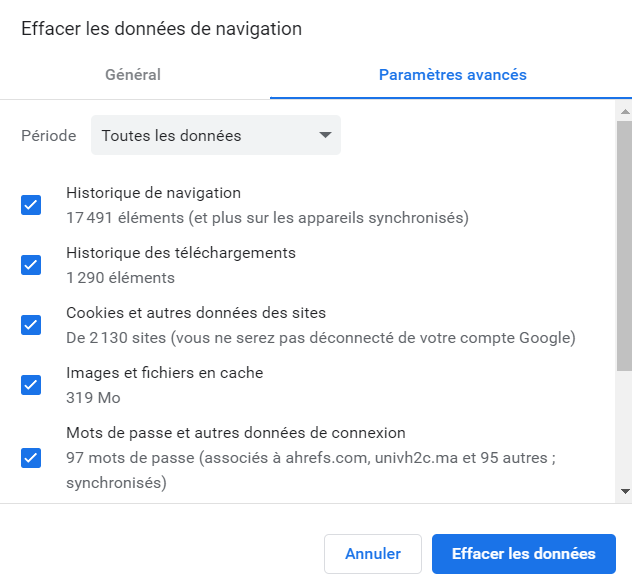Click the Historique des téléchargements label
This screenshot has width=632, height=583.
(181, 253)
